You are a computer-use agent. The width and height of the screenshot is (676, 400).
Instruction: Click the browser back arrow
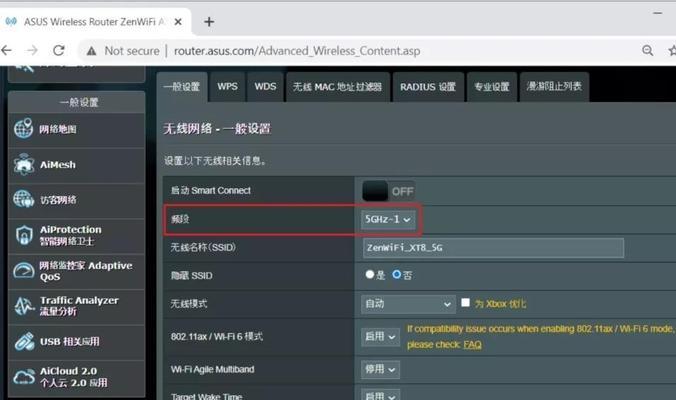point(6,50)
